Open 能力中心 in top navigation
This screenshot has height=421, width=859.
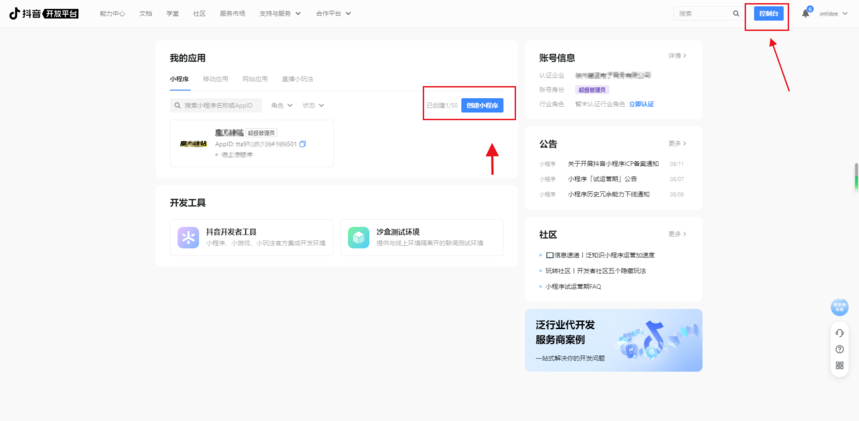click(113, 14)
